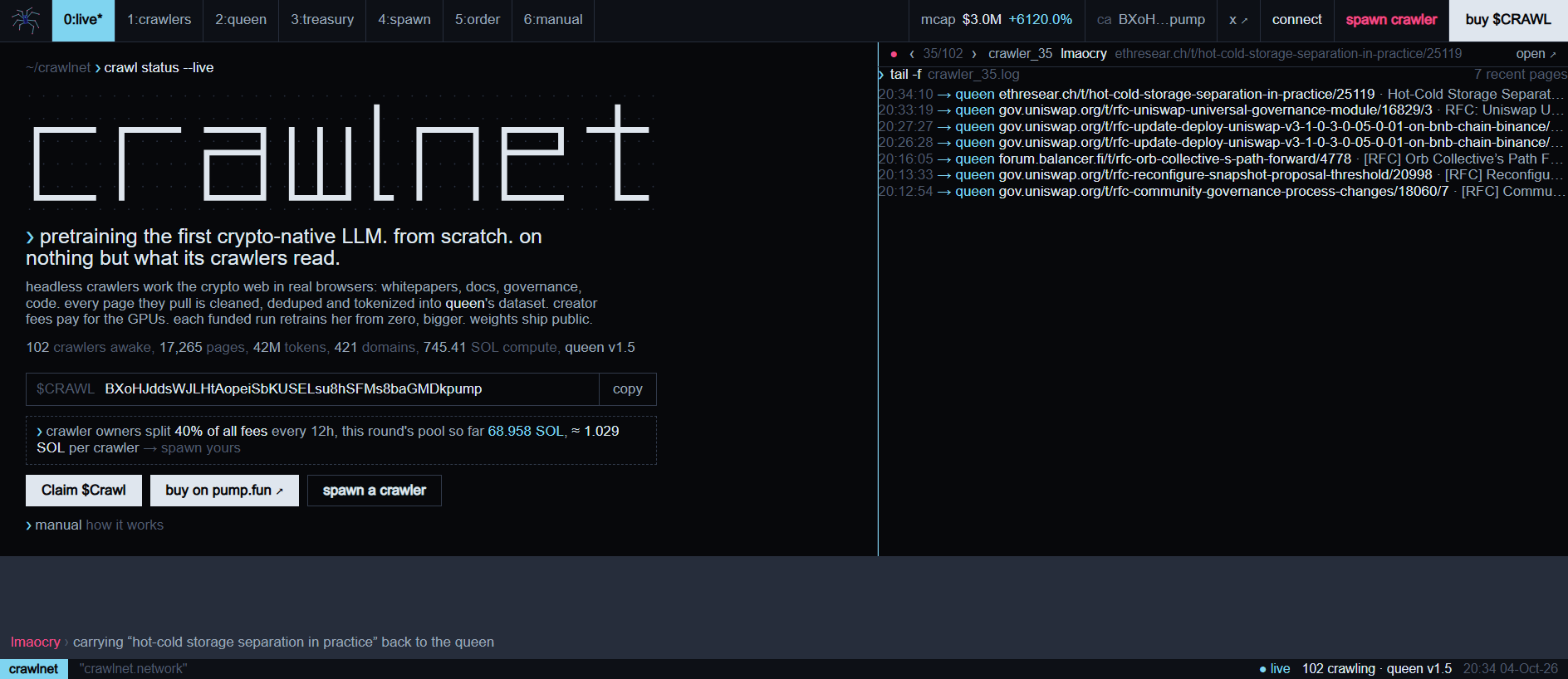
Task: Click buy on pump.fun button
Action: [x=224, y=491]
